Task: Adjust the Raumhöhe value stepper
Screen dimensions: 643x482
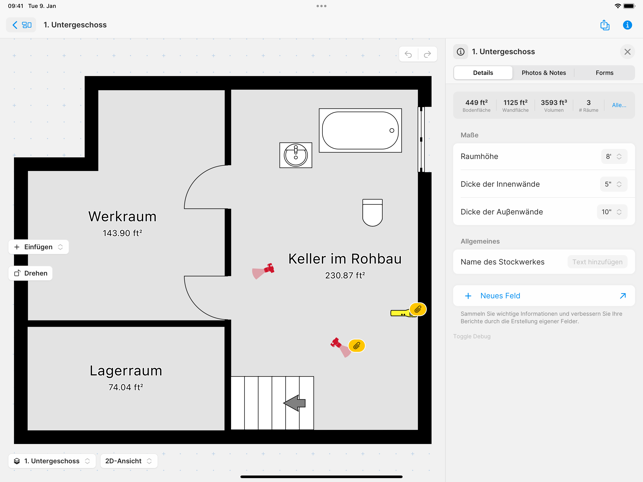Action: click(614, 156)
